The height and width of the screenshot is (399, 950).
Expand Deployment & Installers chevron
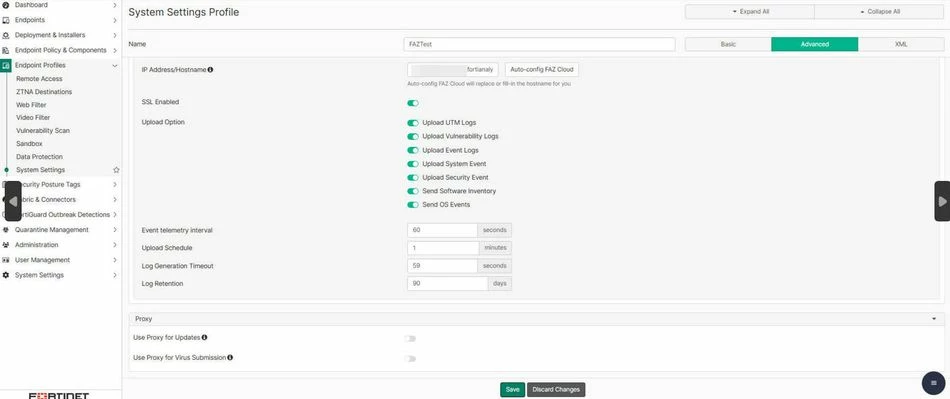115,35
